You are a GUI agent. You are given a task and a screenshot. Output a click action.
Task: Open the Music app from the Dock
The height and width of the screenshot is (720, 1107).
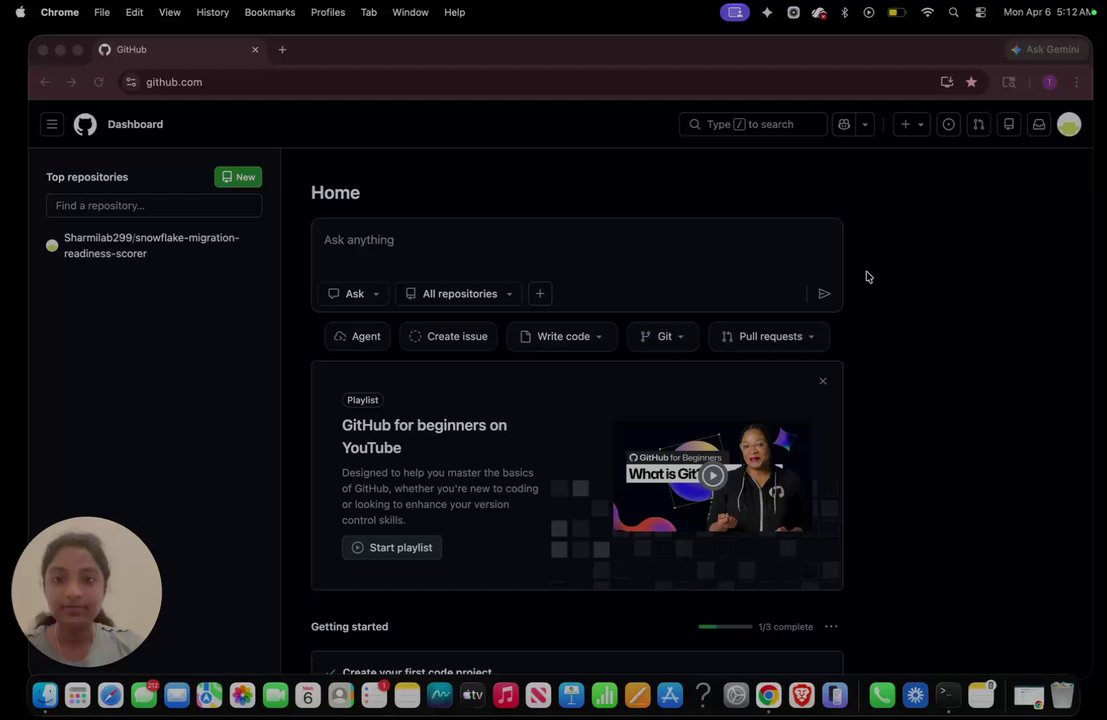coord(505,695)
